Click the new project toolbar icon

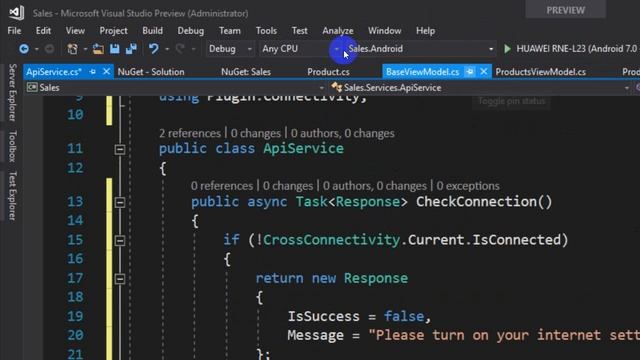point(72,49)
